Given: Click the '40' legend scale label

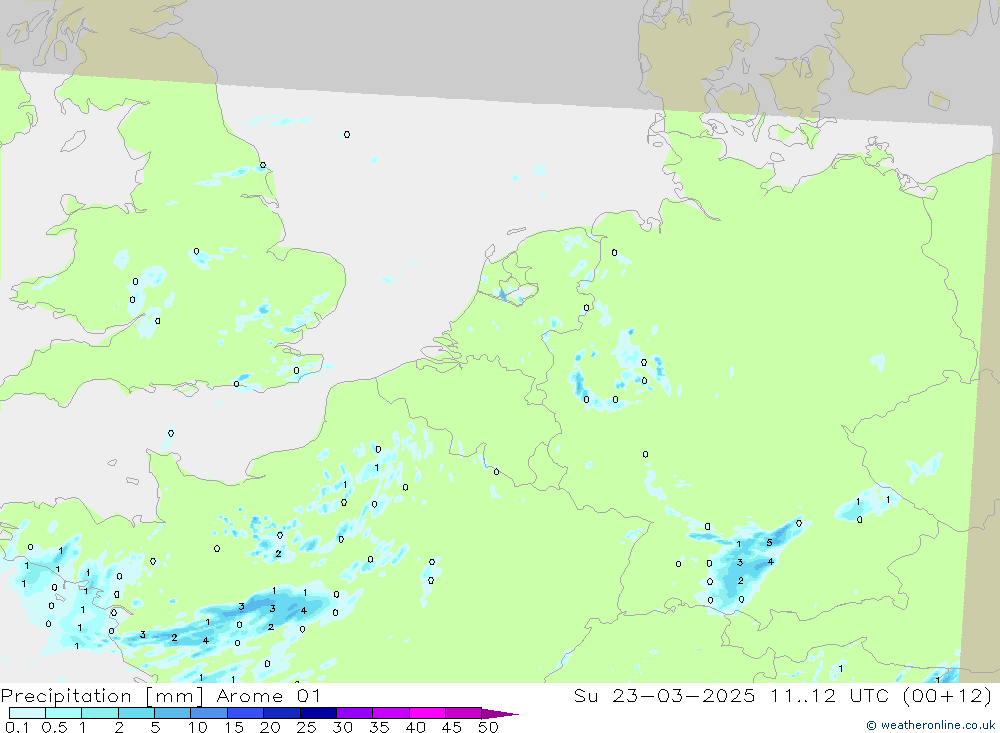Looking at the screenshot, I should (x=415, y=727).
